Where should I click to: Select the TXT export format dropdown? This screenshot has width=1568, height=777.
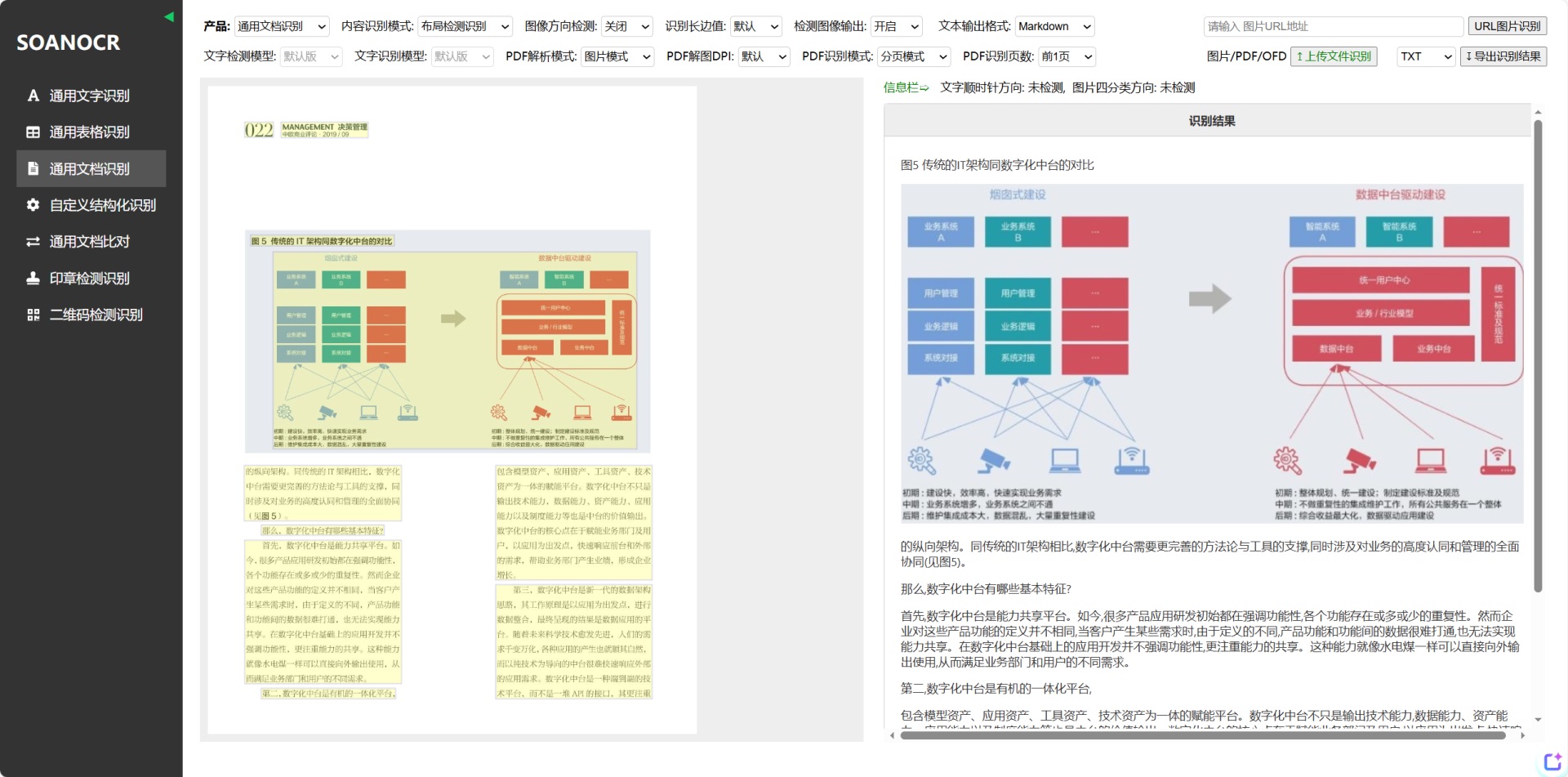1426,56
